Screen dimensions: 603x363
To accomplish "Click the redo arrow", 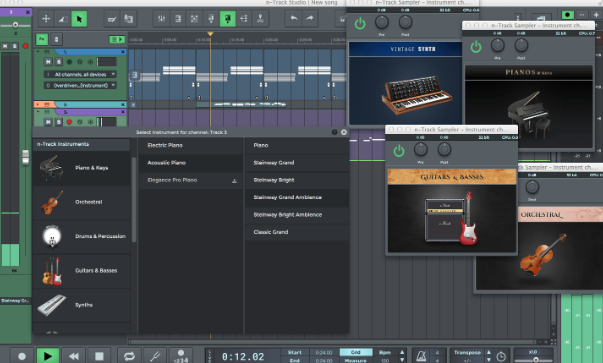I will pyautogui.click(x=310, y=18).
